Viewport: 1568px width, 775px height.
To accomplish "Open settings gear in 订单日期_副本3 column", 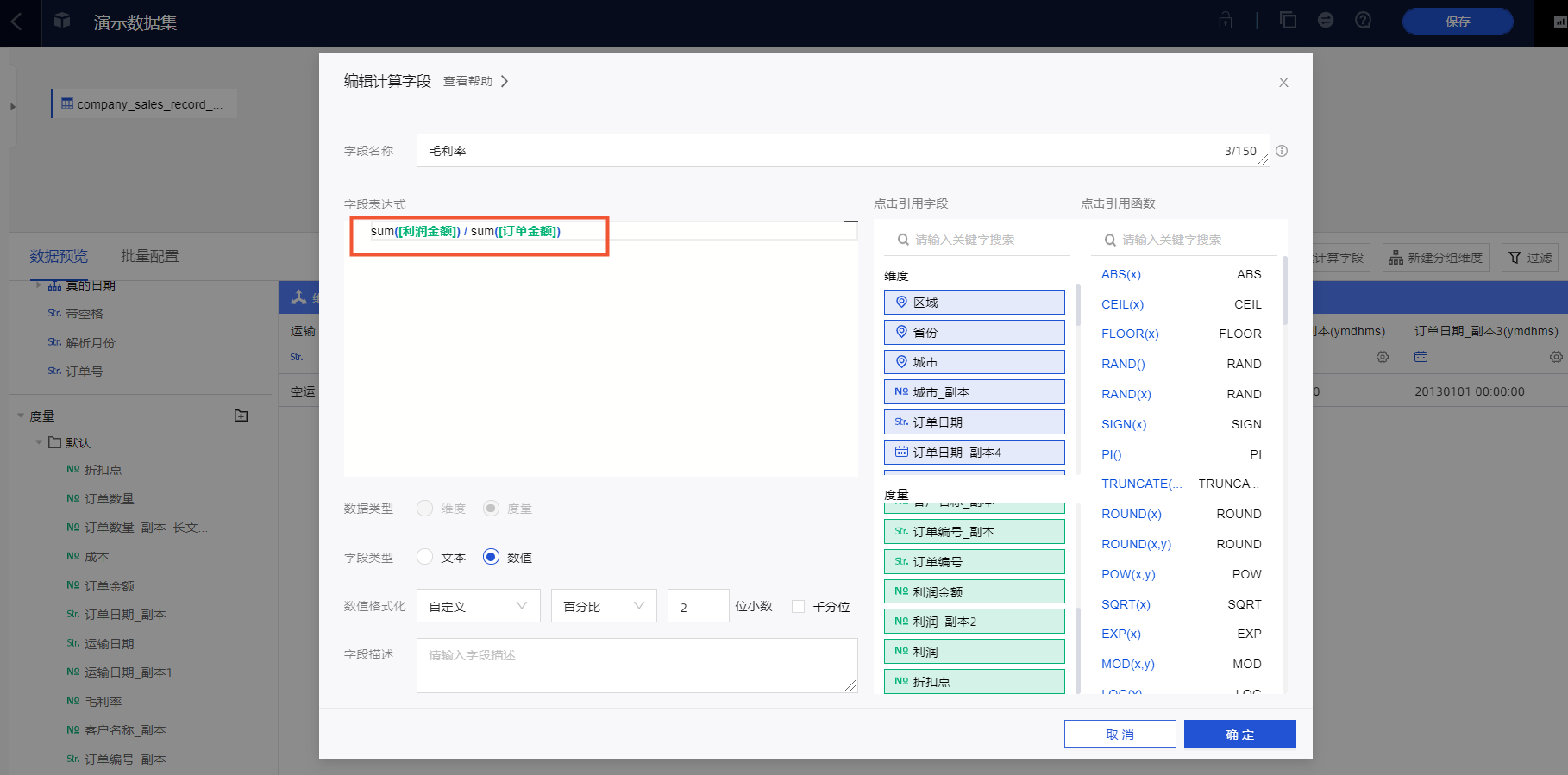I will (1555, 357).
